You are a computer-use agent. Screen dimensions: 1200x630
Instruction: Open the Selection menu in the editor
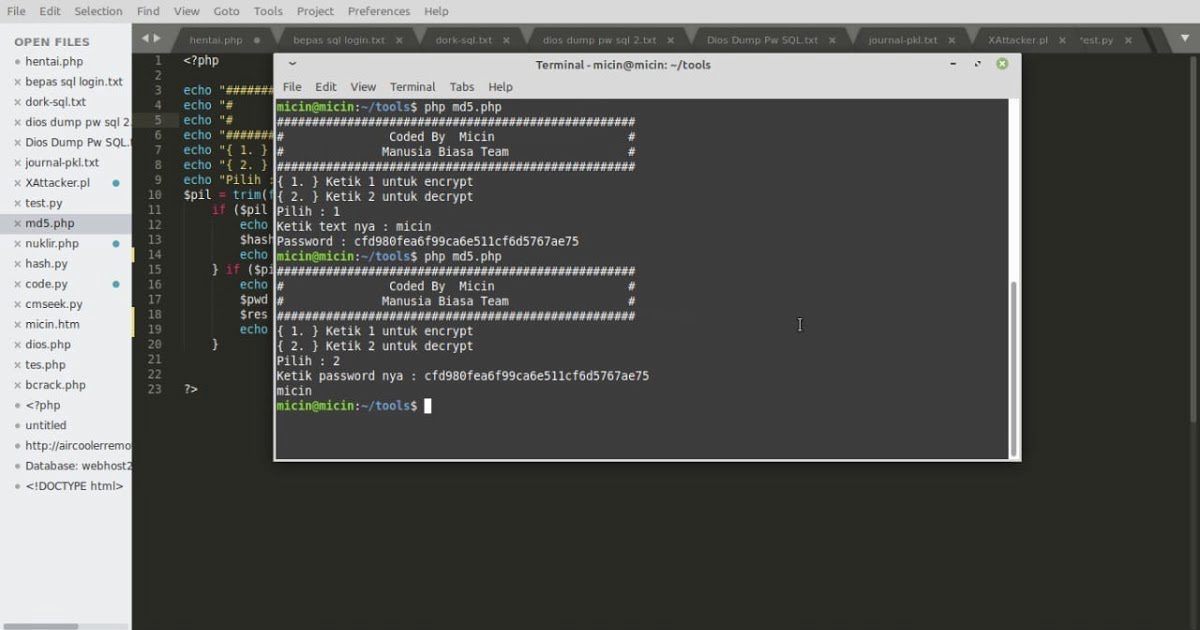tap(97, 11)
